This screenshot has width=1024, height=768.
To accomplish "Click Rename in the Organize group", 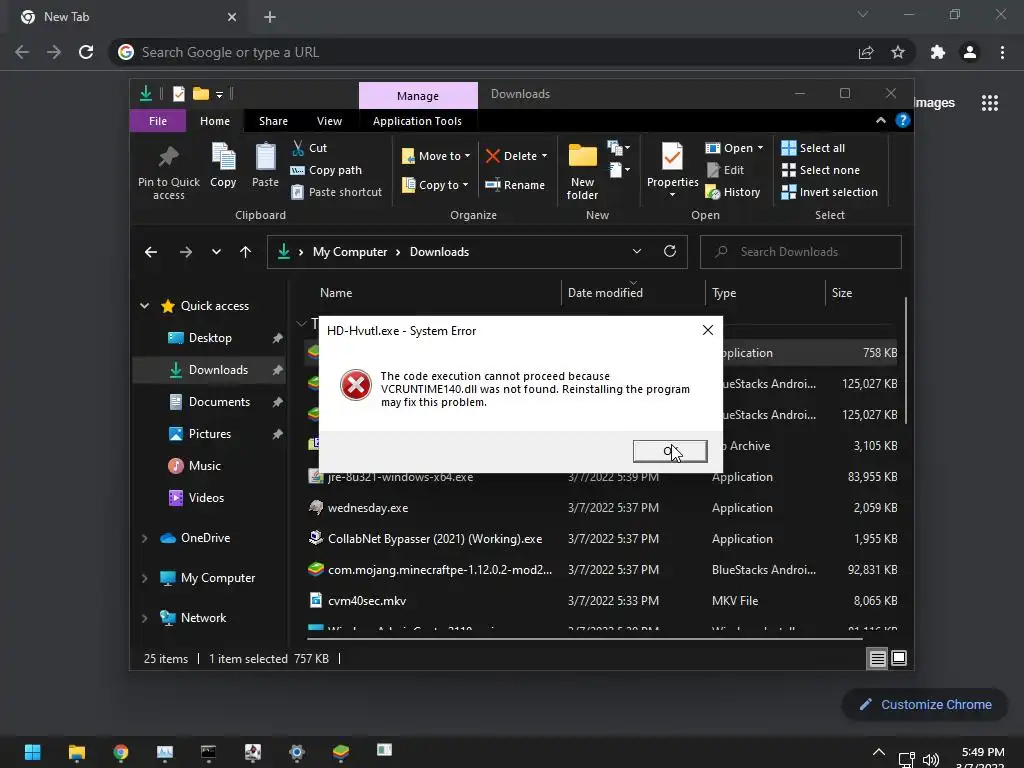I will 515,185.
